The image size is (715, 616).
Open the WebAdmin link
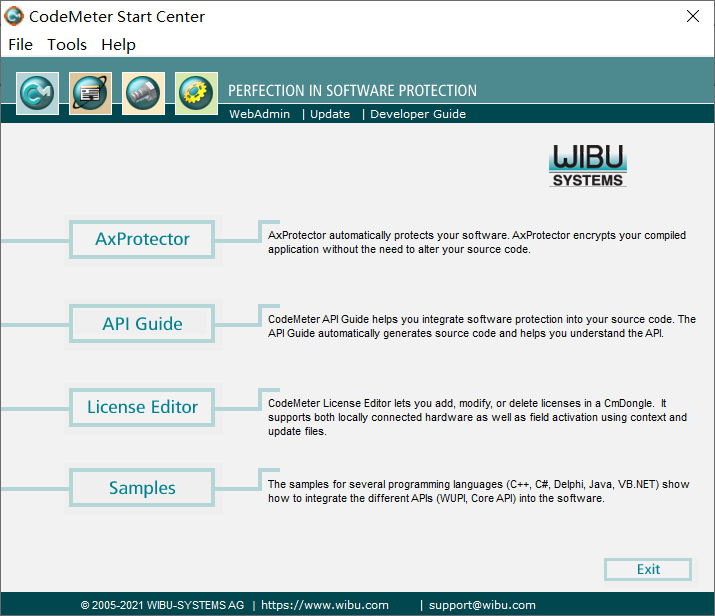point(260,114)
